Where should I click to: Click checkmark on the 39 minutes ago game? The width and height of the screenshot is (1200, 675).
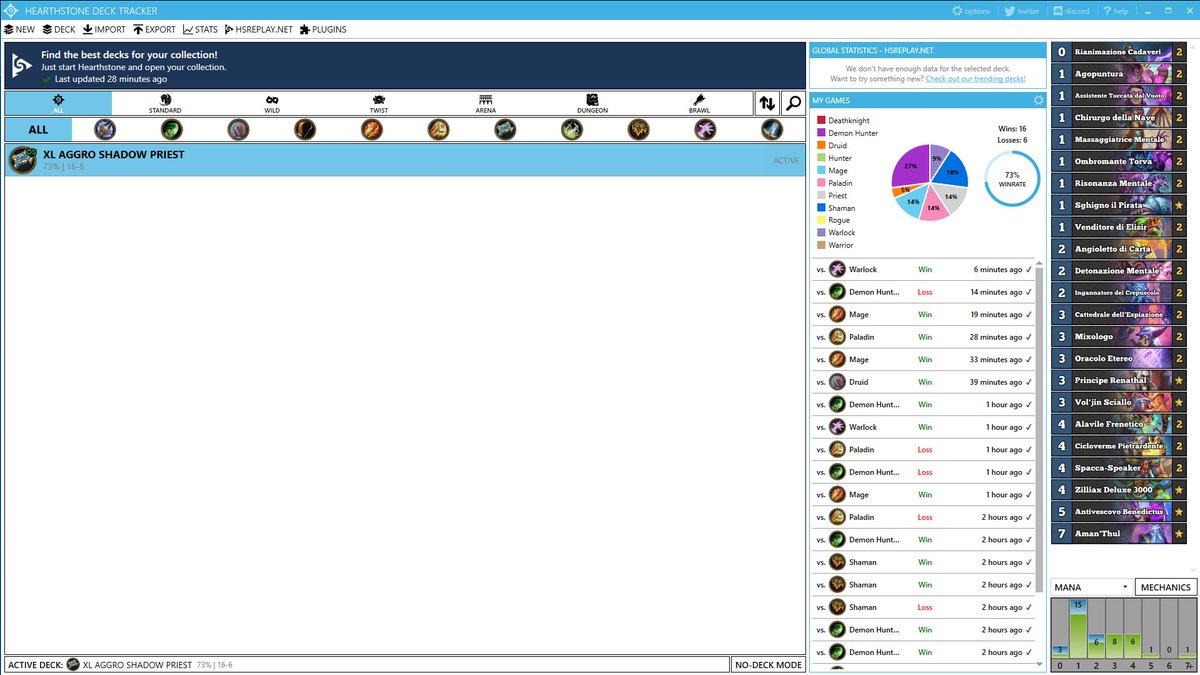point(1029,382)
